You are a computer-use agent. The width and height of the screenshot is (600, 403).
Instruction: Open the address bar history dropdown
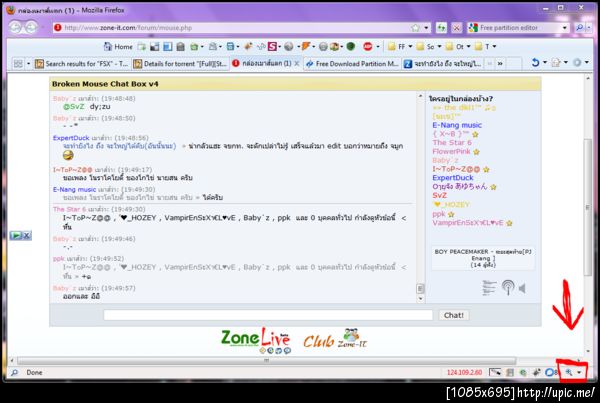pyautogui.click(x=426, y=28)
